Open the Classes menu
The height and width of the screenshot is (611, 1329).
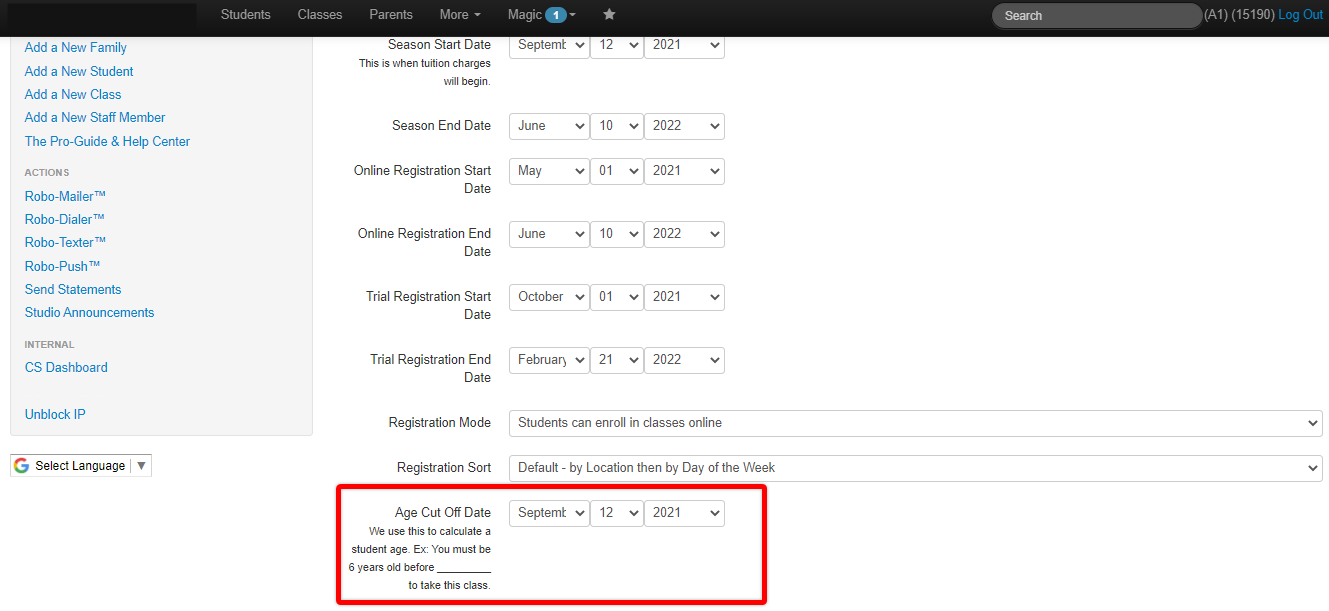(320, 14)
